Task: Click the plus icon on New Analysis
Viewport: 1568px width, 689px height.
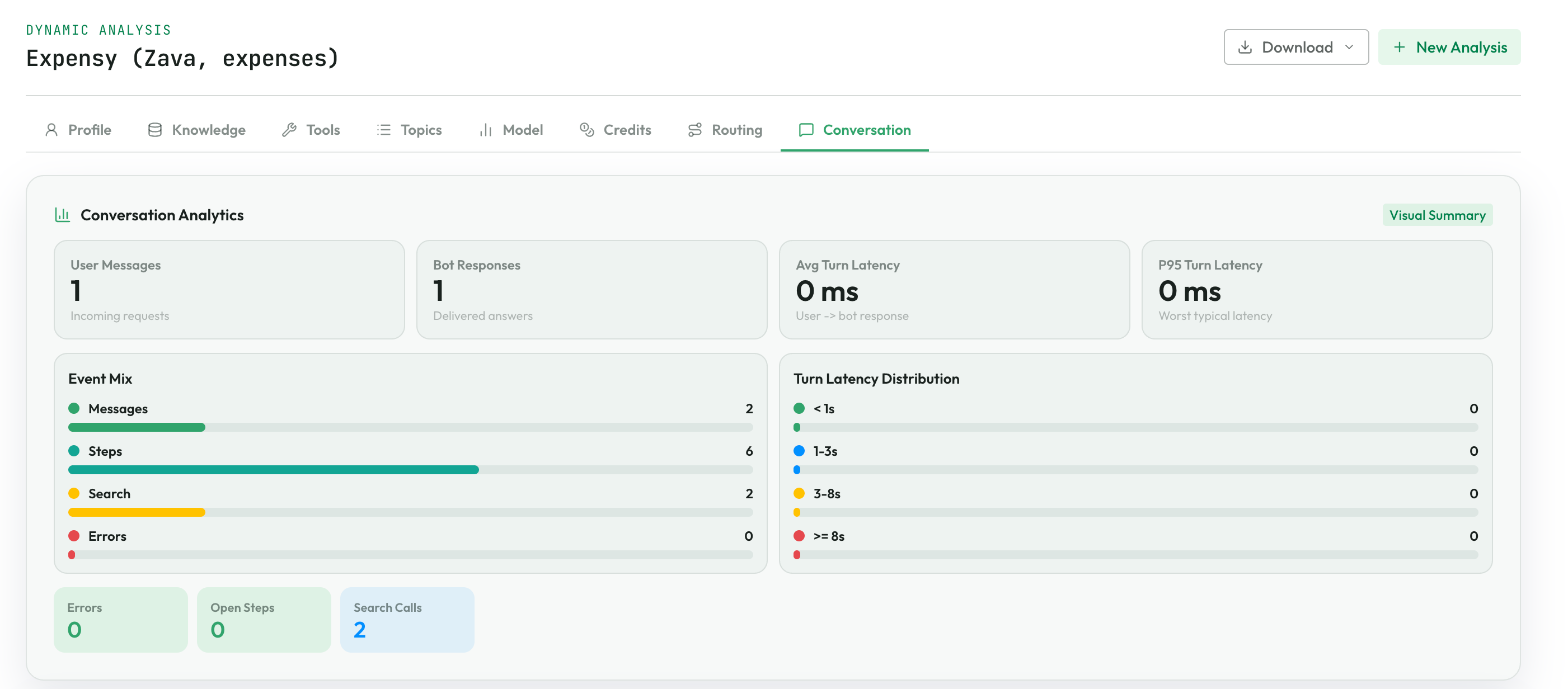Action: 1400,47
